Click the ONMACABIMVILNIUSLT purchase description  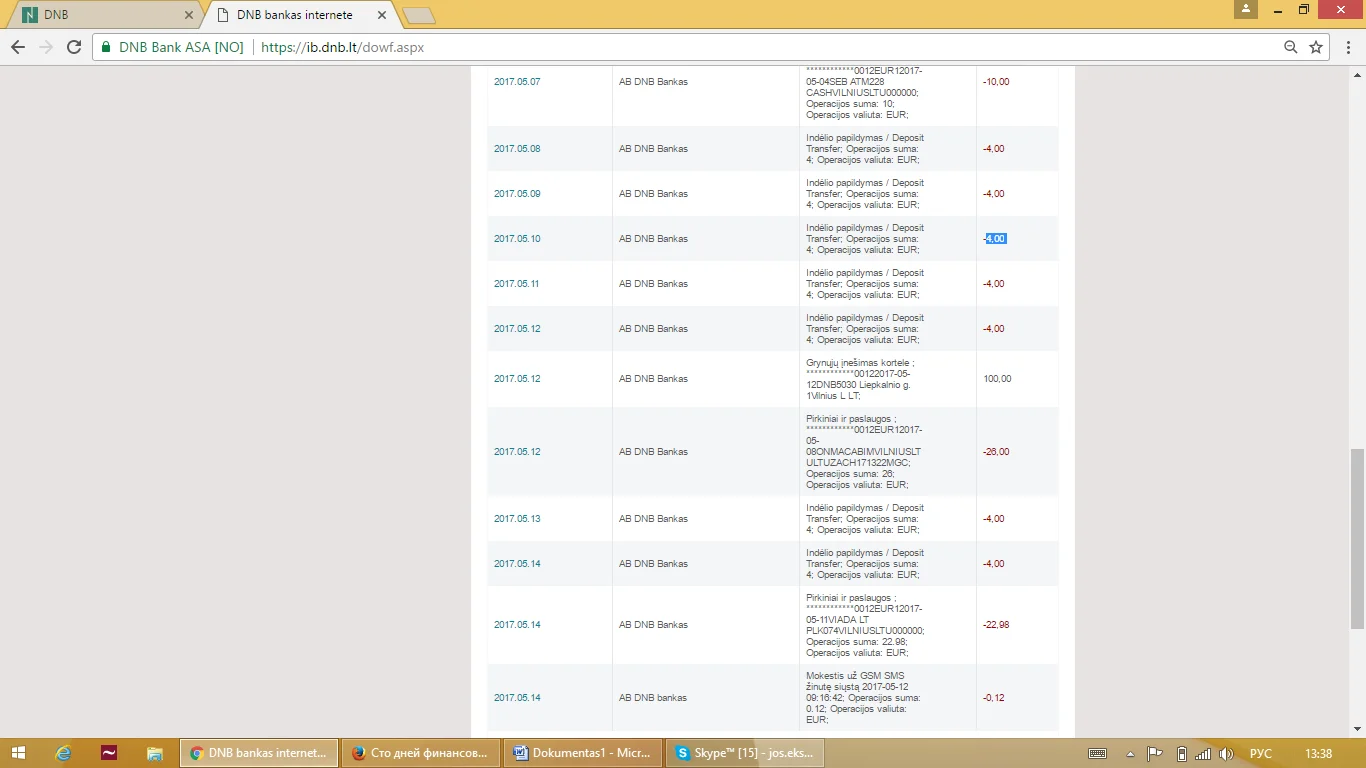pyautogui.click(x=864, y=452)
